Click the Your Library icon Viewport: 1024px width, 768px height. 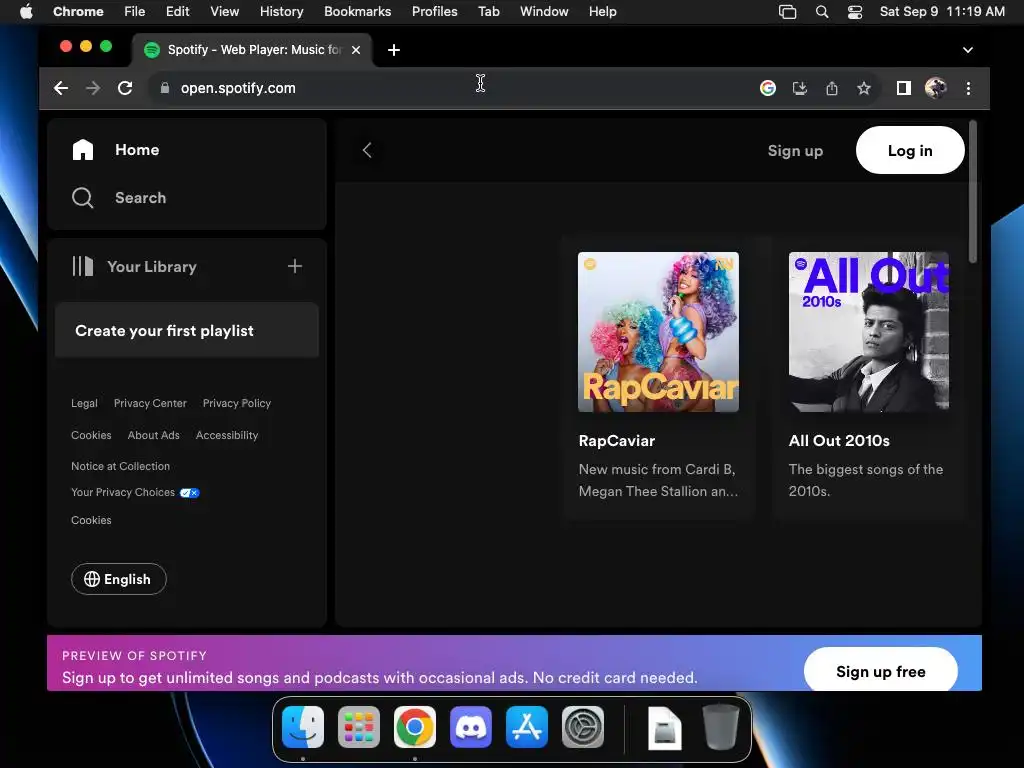coord(83,266)
